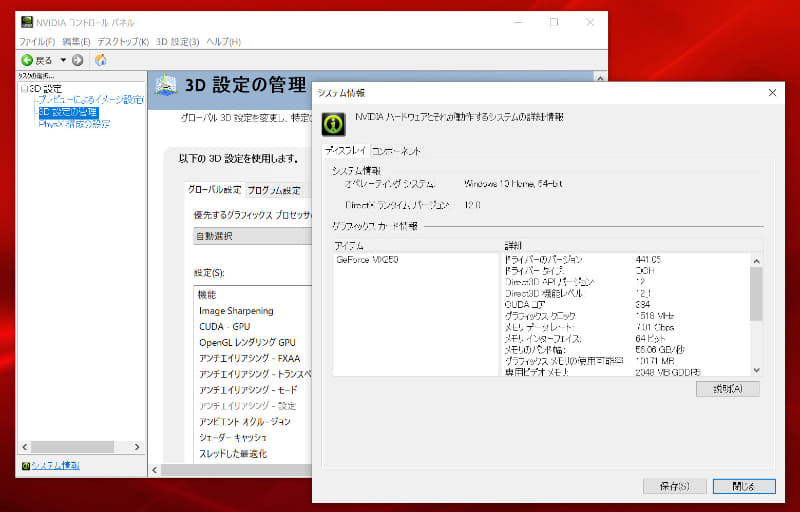Image resolution: width=800 pixels, height=512 pixels.
Task: Click the left scroll arrow below the settings pane
Action: (155, 470)
